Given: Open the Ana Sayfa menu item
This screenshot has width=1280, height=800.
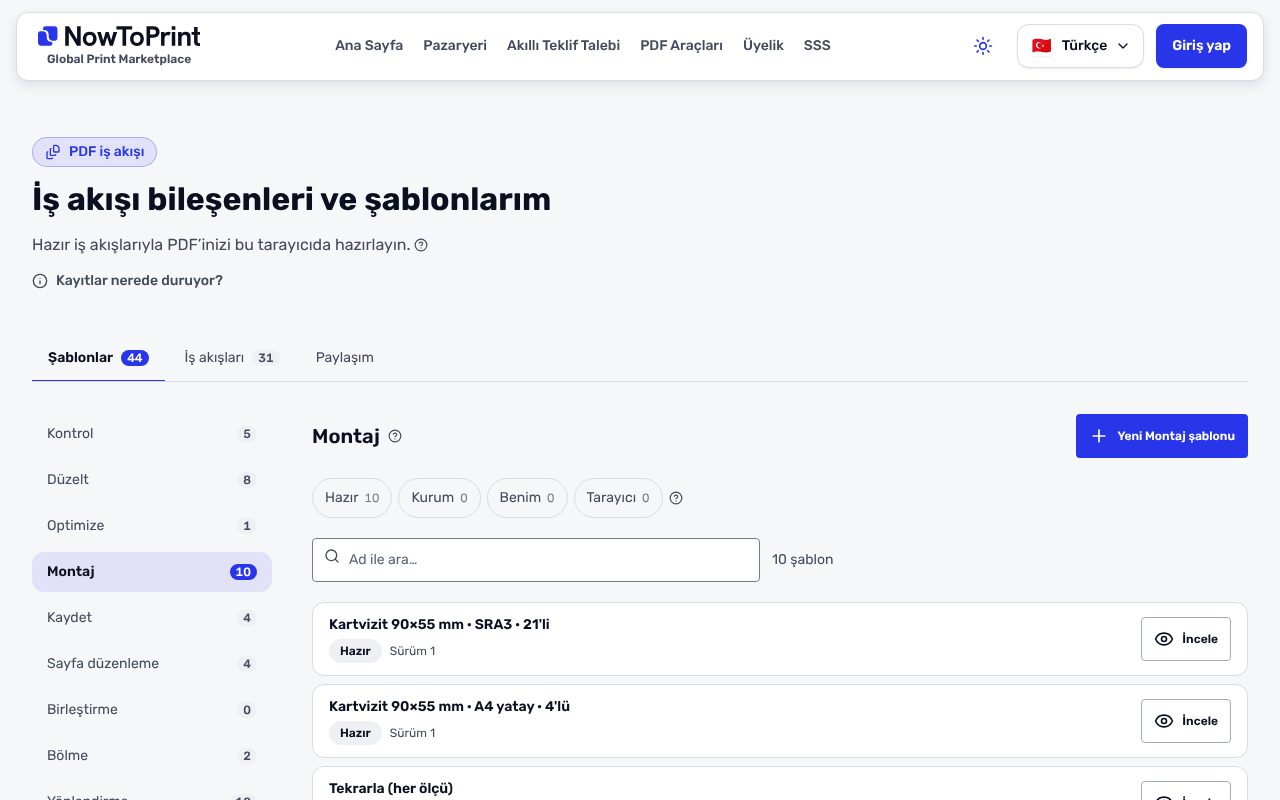Looking at the screenshot, I should [369, 46].
